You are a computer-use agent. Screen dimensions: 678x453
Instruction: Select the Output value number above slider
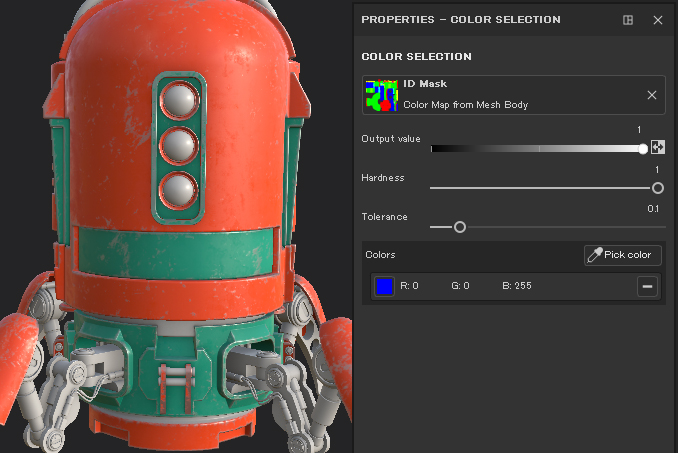click(x=639, y=130)
